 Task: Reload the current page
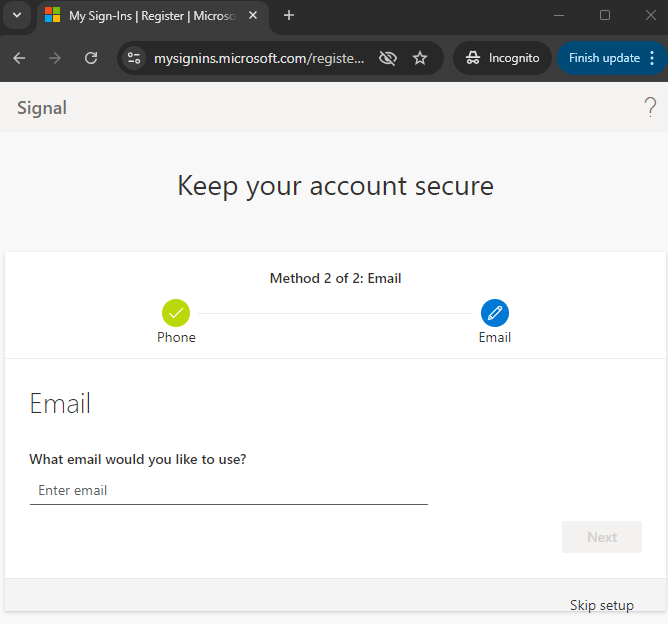click(x=91, y=58)
